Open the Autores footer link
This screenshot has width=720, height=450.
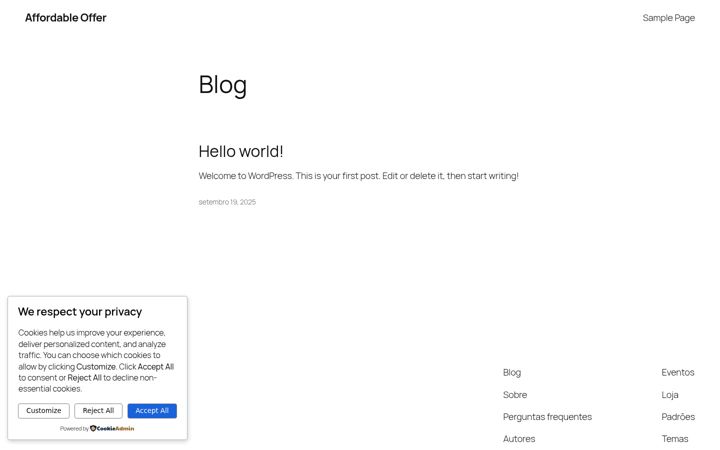pyautogui.click(x=519, y=439)
